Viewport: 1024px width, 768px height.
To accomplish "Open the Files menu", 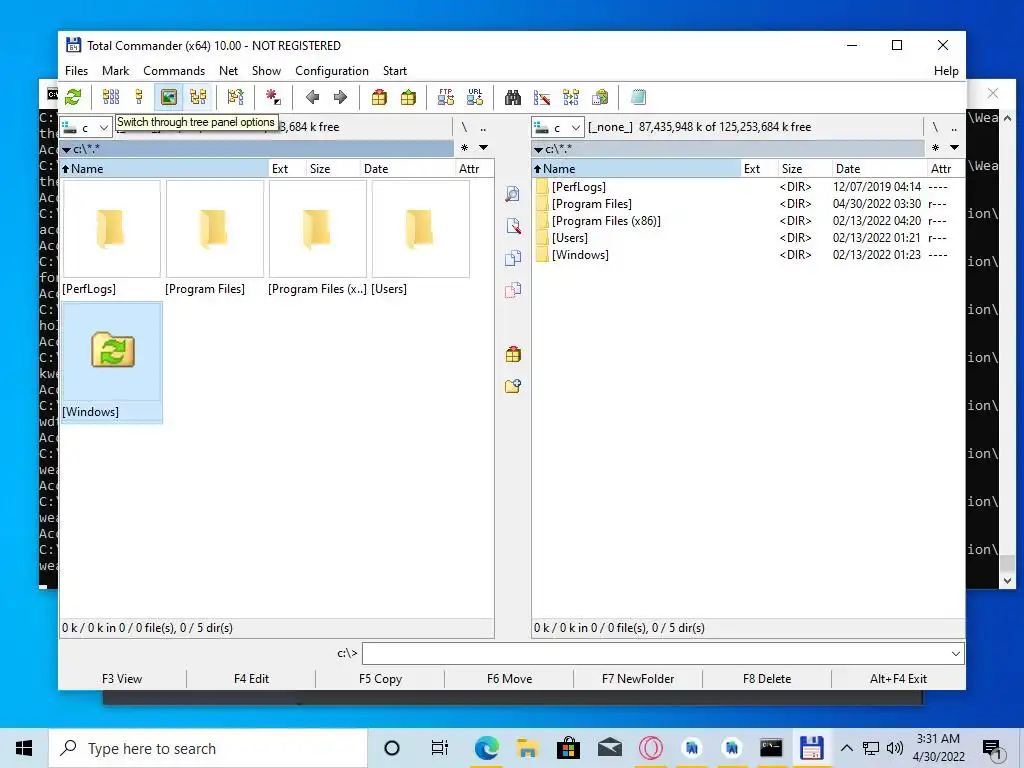I will [x=76, y=71].
